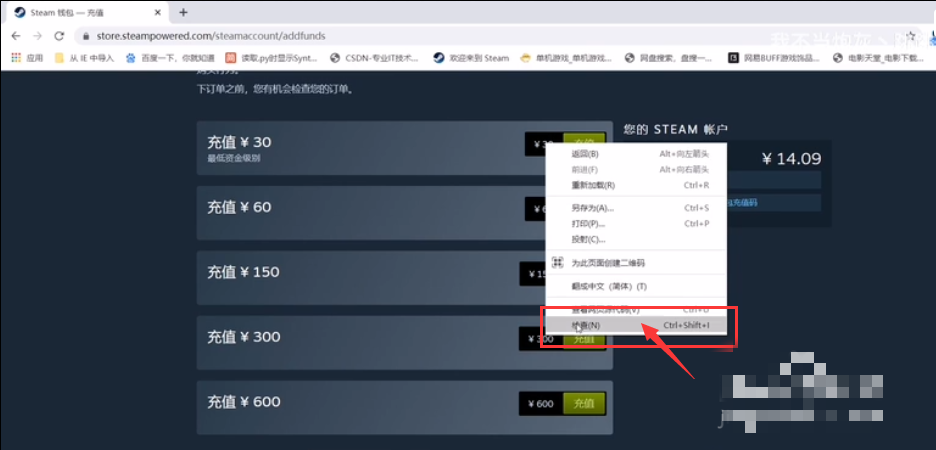Choose 返回(B) in the context menu
Screen dimensions: 936x450
(x=637, y=153)
